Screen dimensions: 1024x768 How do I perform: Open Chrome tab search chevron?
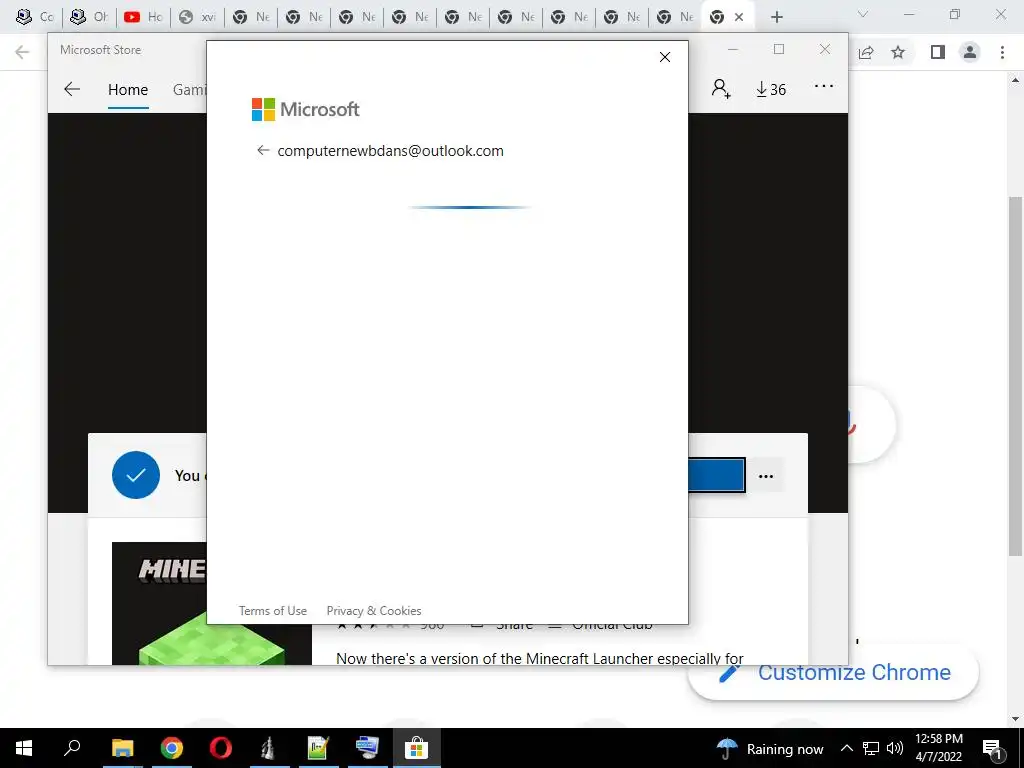click(x=863, y=14)
